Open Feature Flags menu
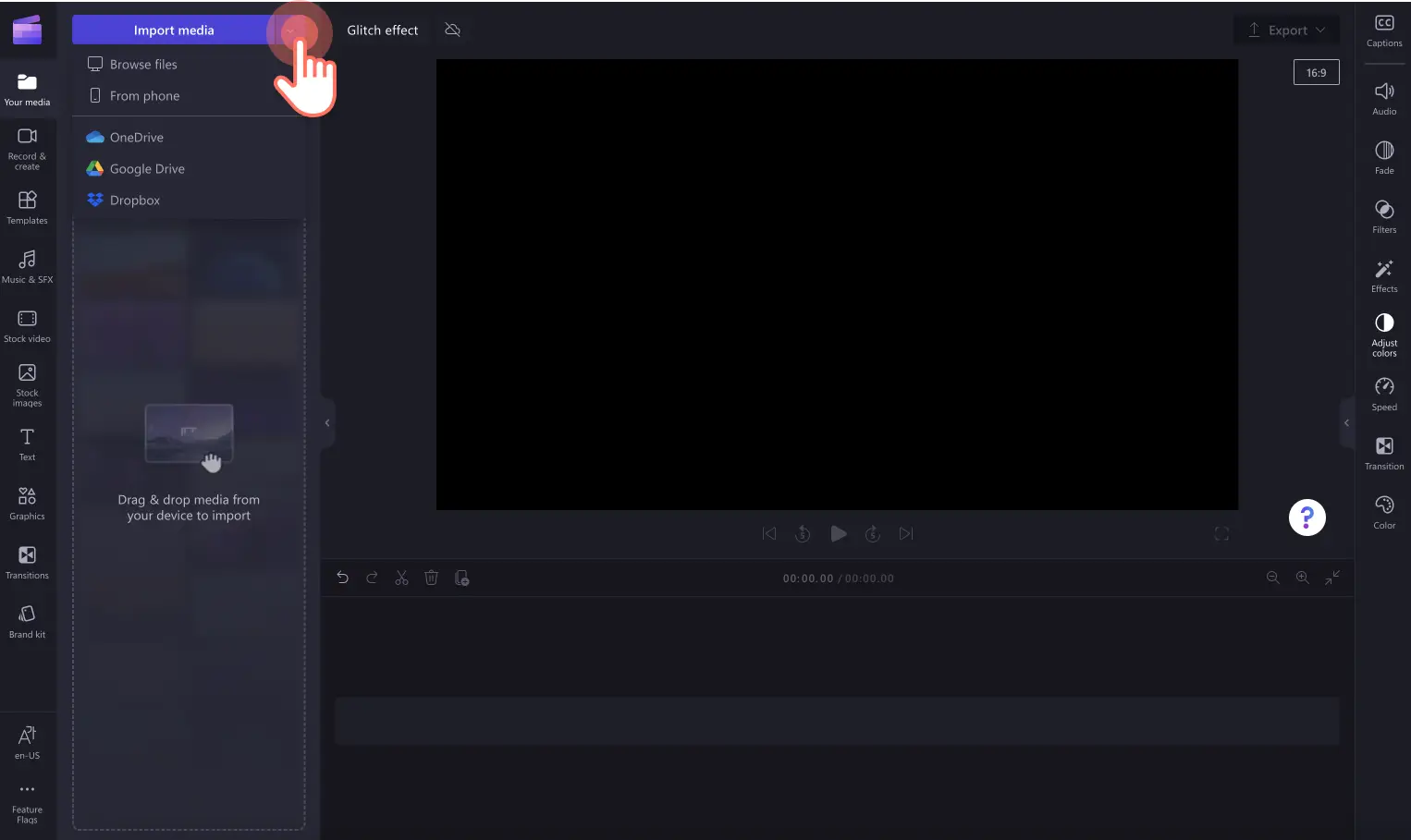 [x=27, y=802]
